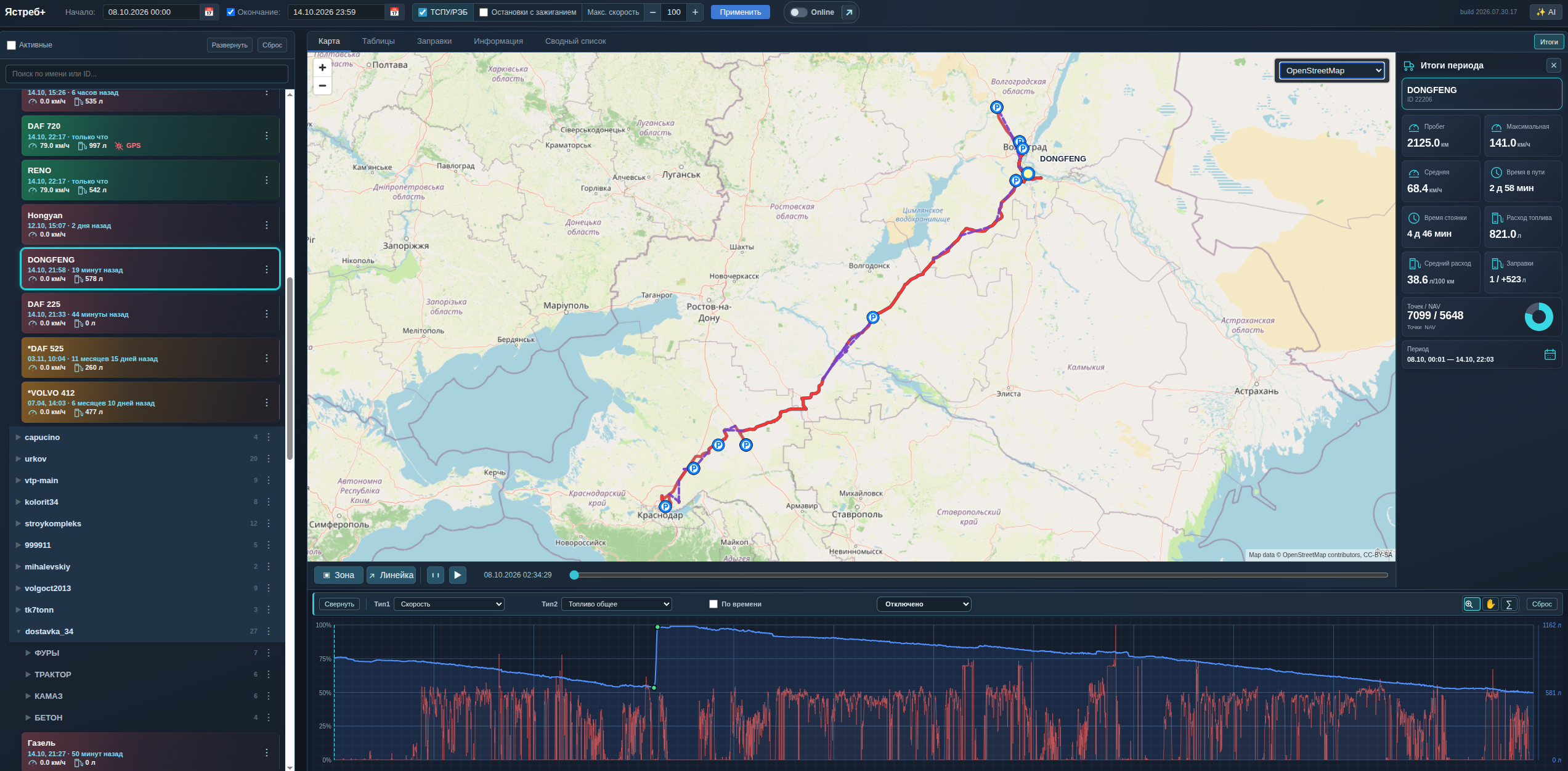Expand the urkov group

click(x=18, y=459)
